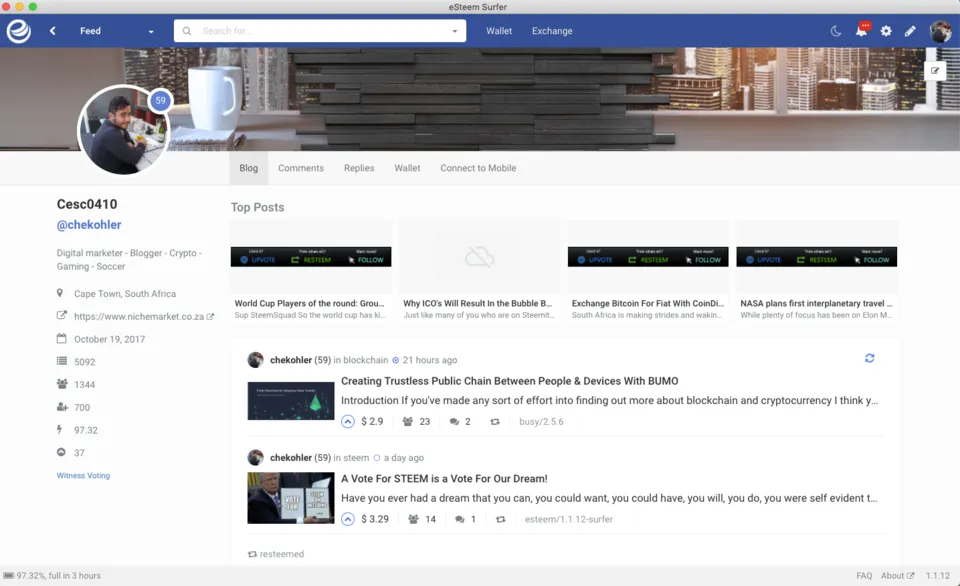Open comments icon on BUMO post
The width and height of the screenshot is (960, 586).
pos(454,421)
